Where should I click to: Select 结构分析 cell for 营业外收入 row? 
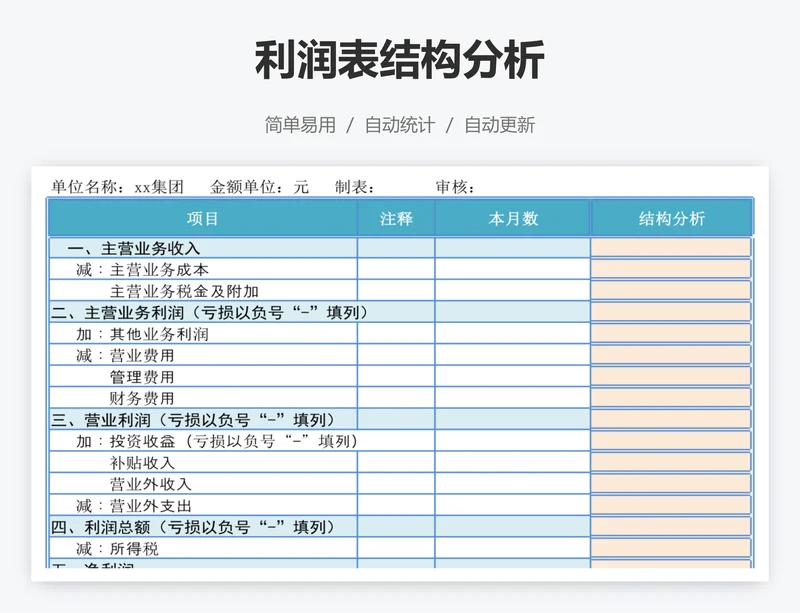(x=671, y=483)
